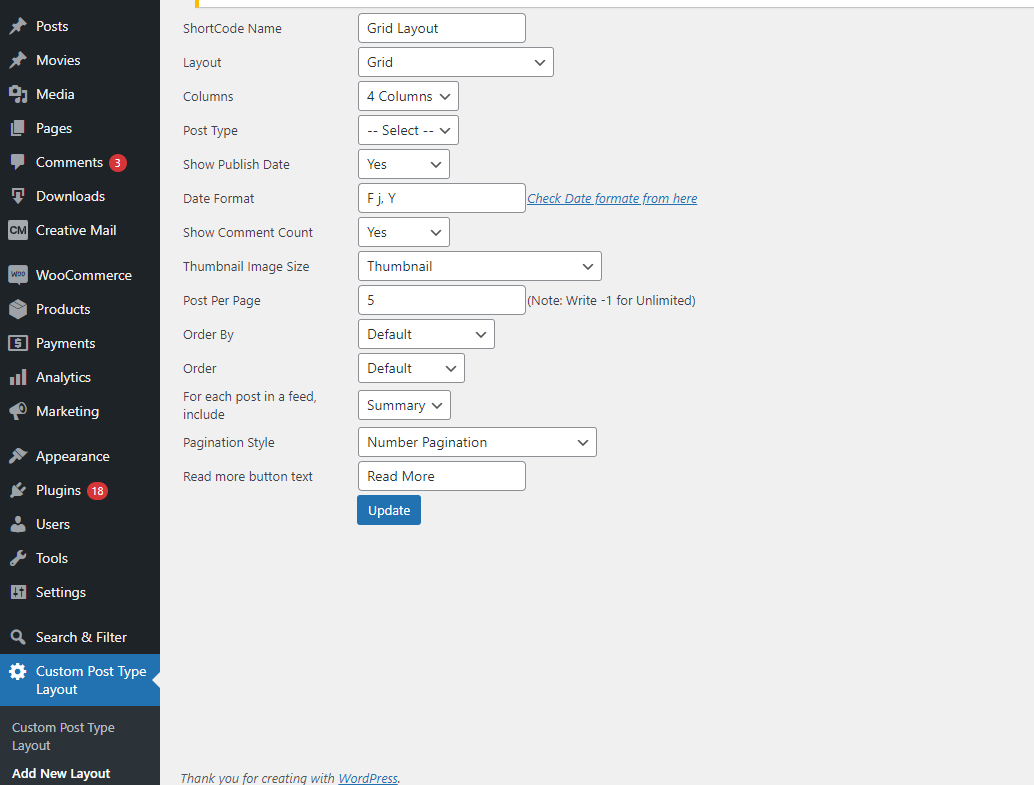The width and height of the screenshot is (1034, 785).
Task: Open the Comments menu label
Action: [x=69, y=162]
